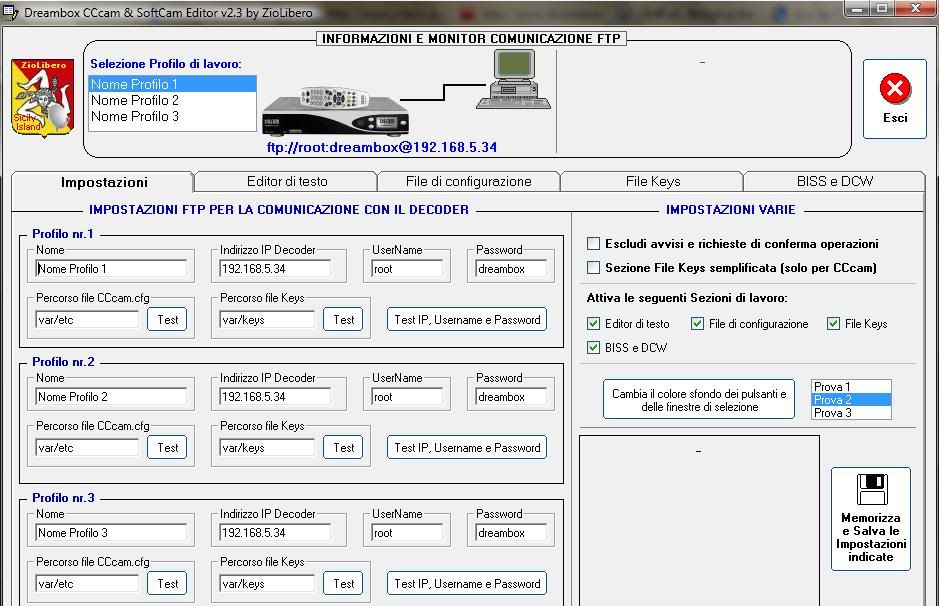Test CCcam.cfg path for Profilo nr.2
This screenshot has height=606, width=939.
click(x=168, y=448)
